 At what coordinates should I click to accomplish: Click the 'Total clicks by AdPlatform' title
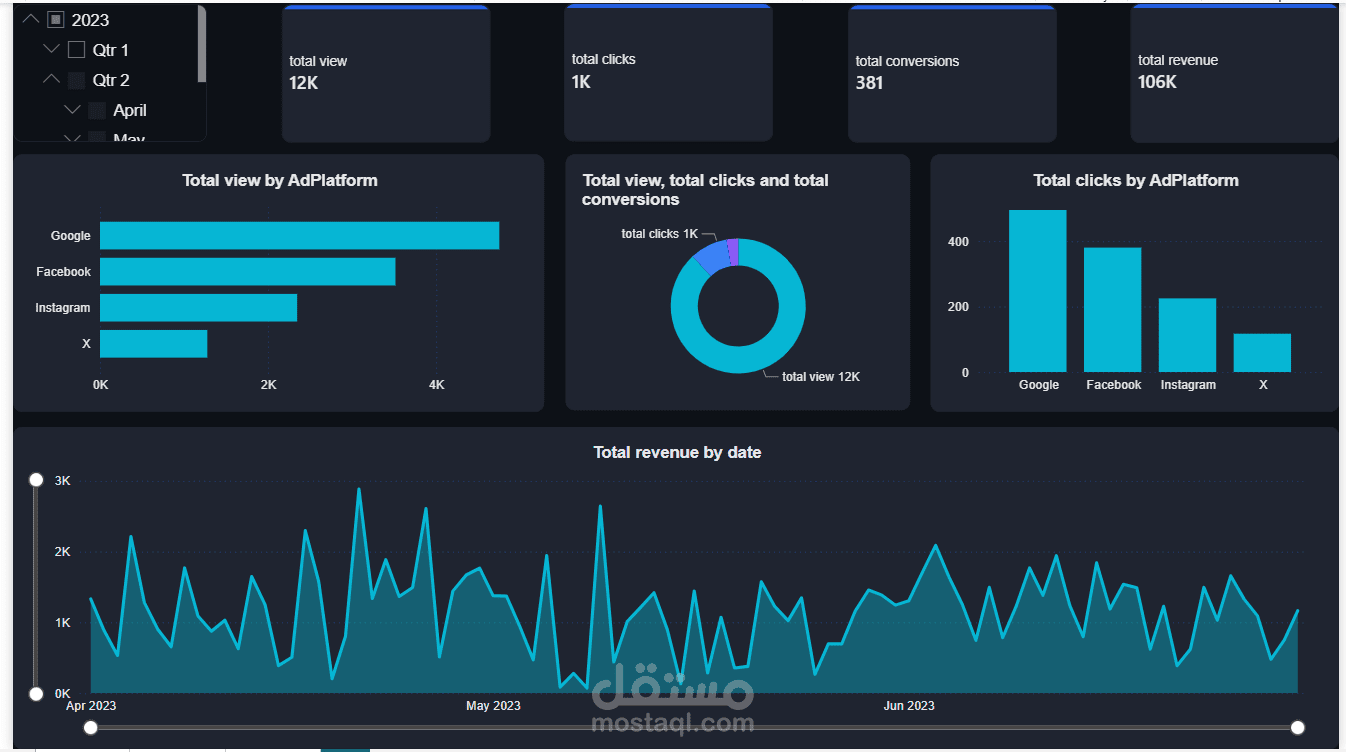pos(1136,181)
